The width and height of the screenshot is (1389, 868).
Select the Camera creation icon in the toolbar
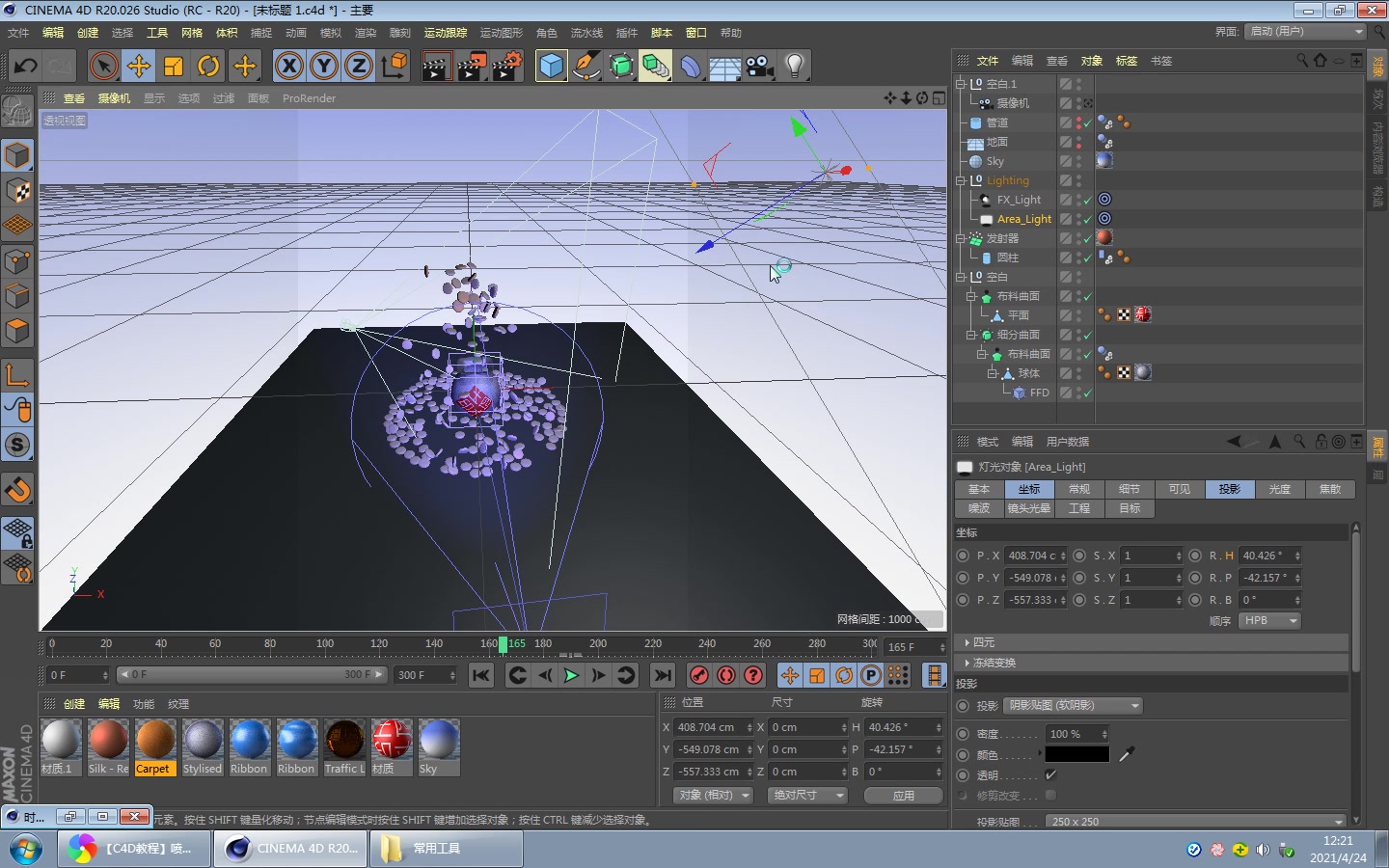[758, 66]
